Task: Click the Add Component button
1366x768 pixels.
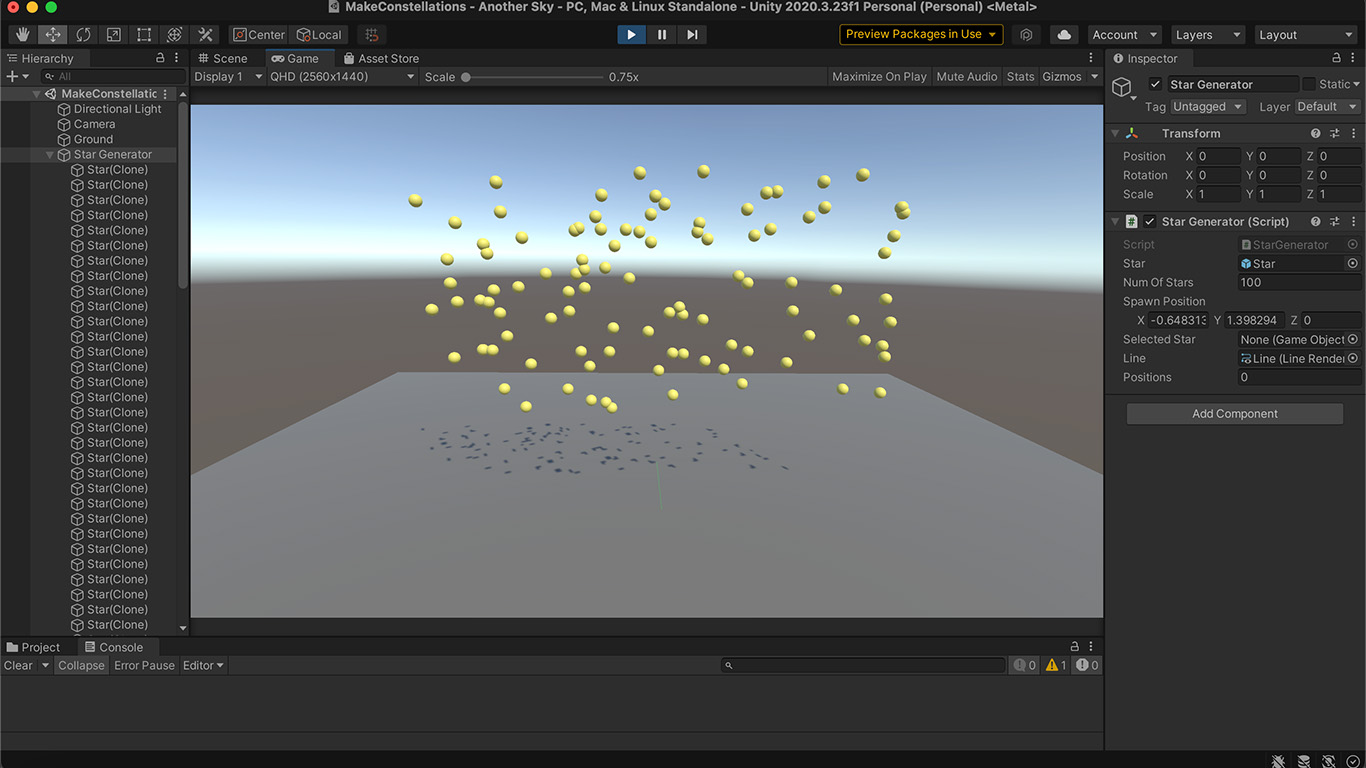Action: (1235, 414)
